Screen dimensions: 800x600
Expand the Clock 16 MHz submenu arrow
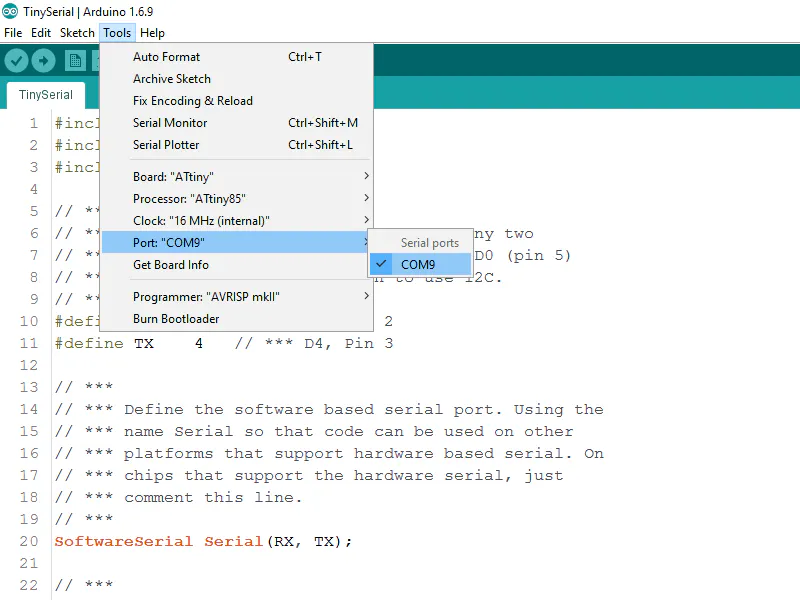point(366,220)
